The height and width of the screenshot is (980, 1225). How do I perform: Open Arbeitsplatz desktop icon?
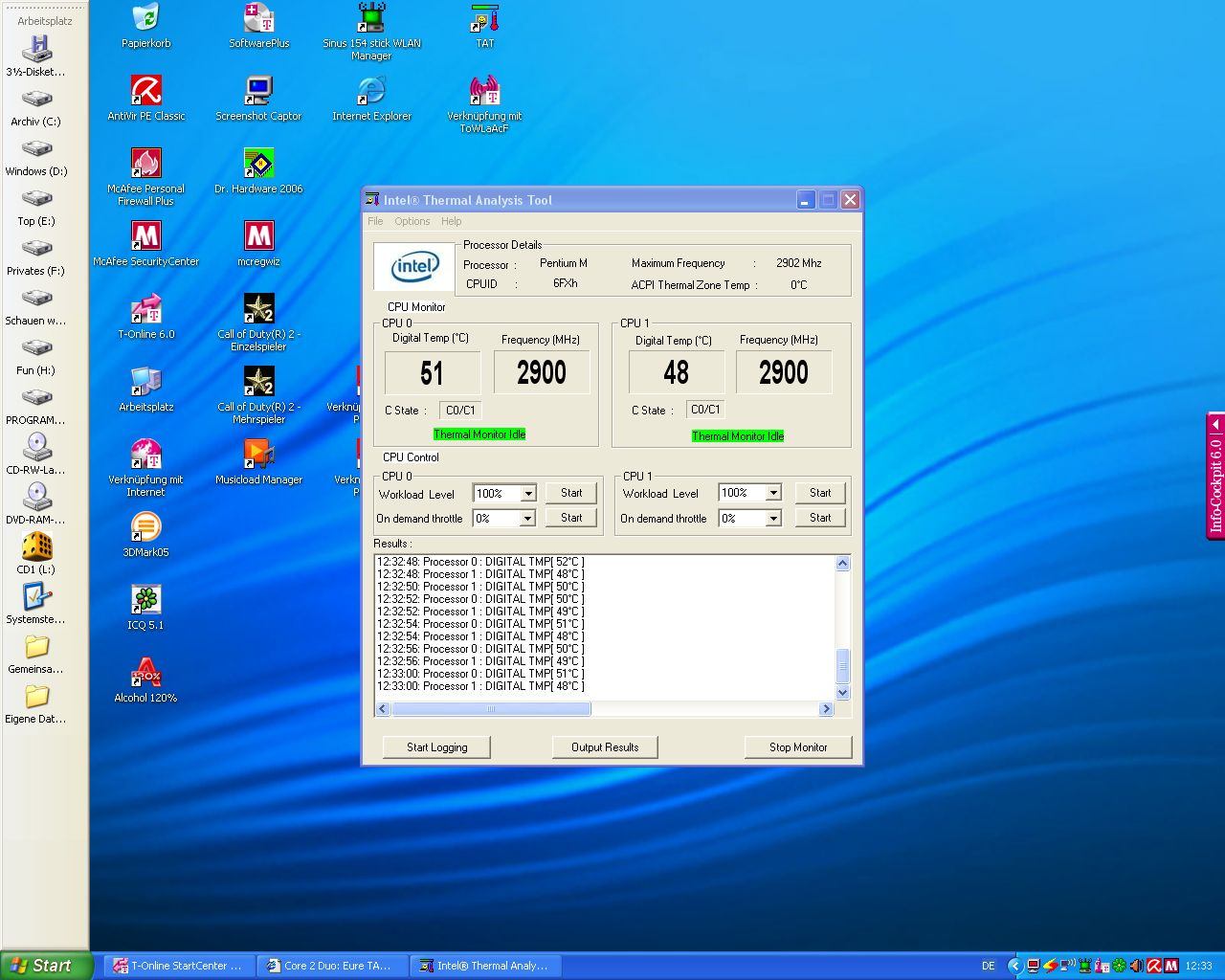coord(145,390)
